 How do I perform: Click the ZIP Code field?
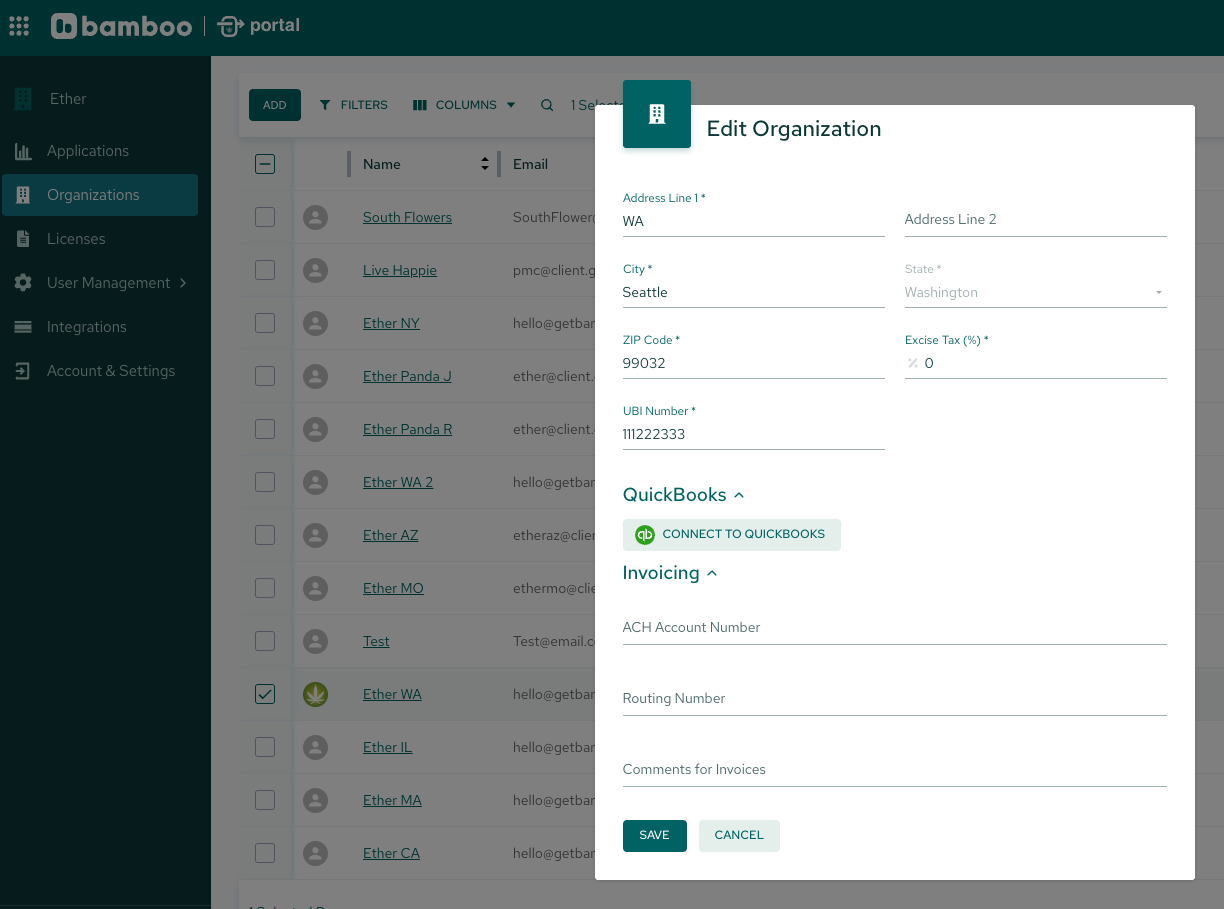(x=754, y=364)
